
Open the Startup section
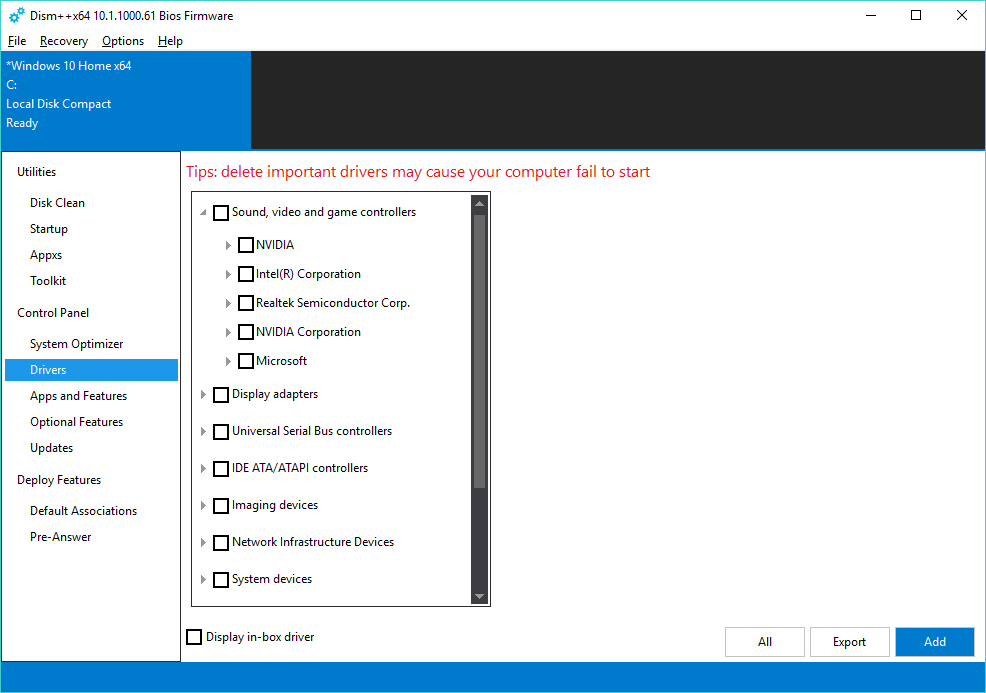pyautogui.click(x=48, y=229)
